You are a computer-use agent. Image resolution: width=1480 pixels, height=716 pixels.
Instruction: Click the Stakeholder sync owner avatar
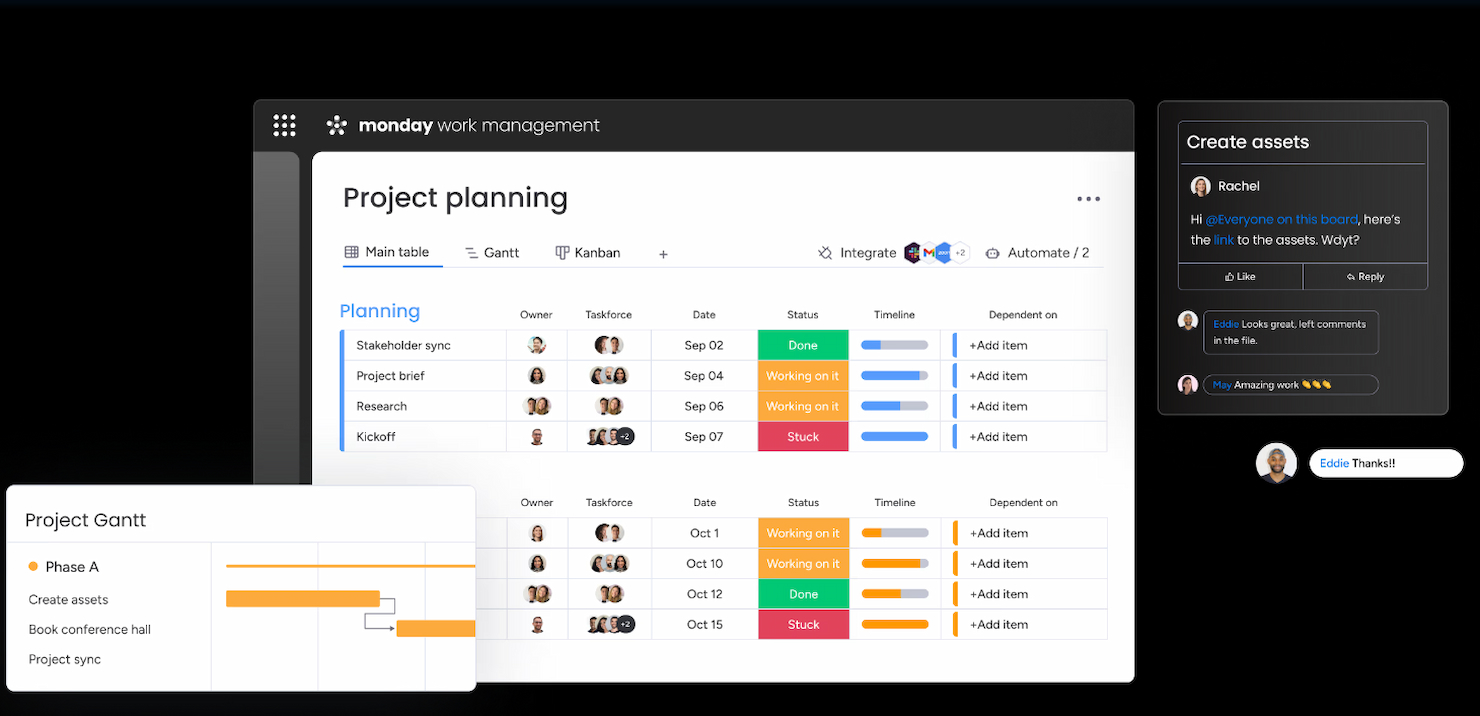[537, 345]
